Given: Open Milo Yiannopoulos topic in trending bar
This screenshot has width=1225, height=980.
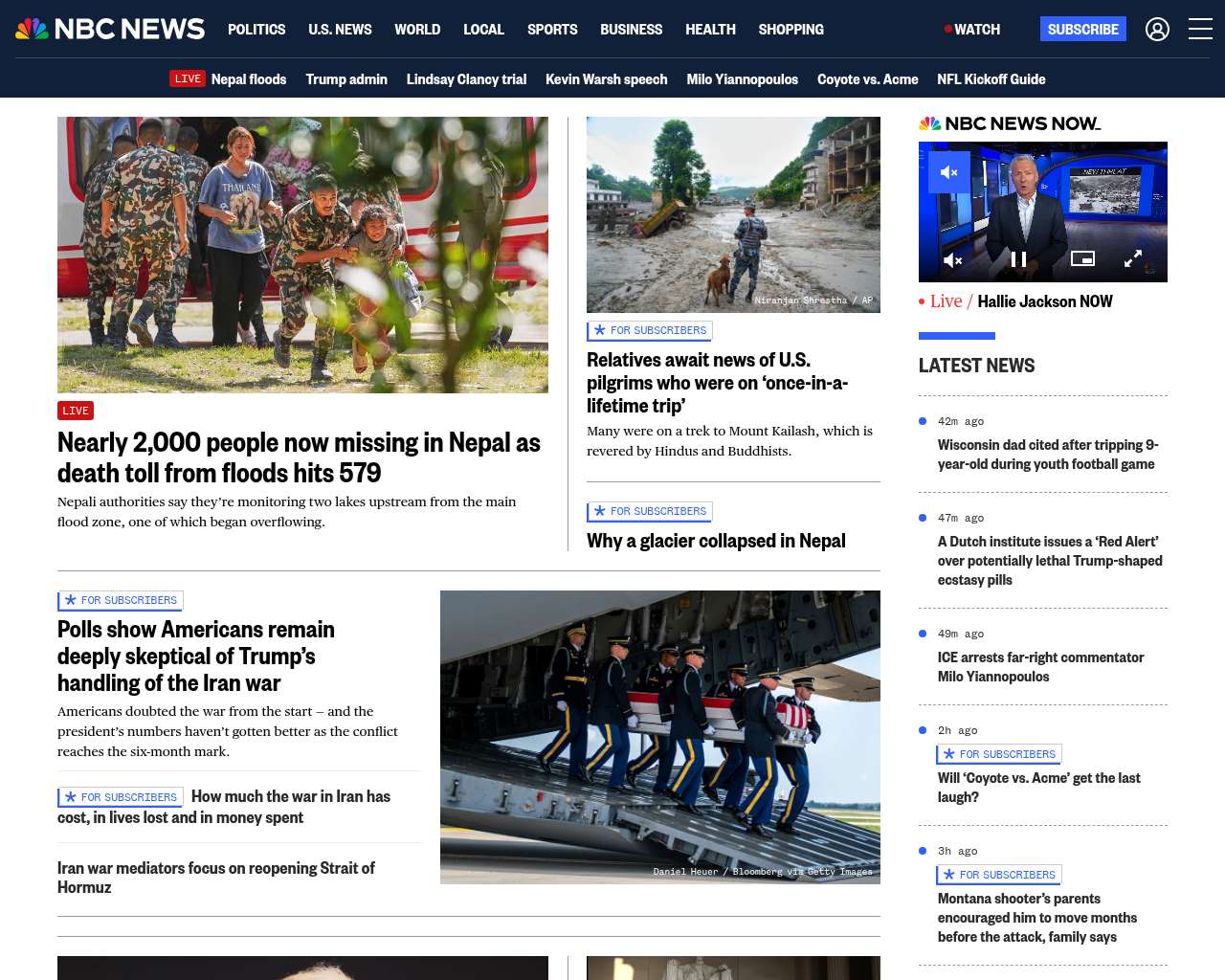Looking at the screenshot, I should pyautogui.click(x=742, y=79).
